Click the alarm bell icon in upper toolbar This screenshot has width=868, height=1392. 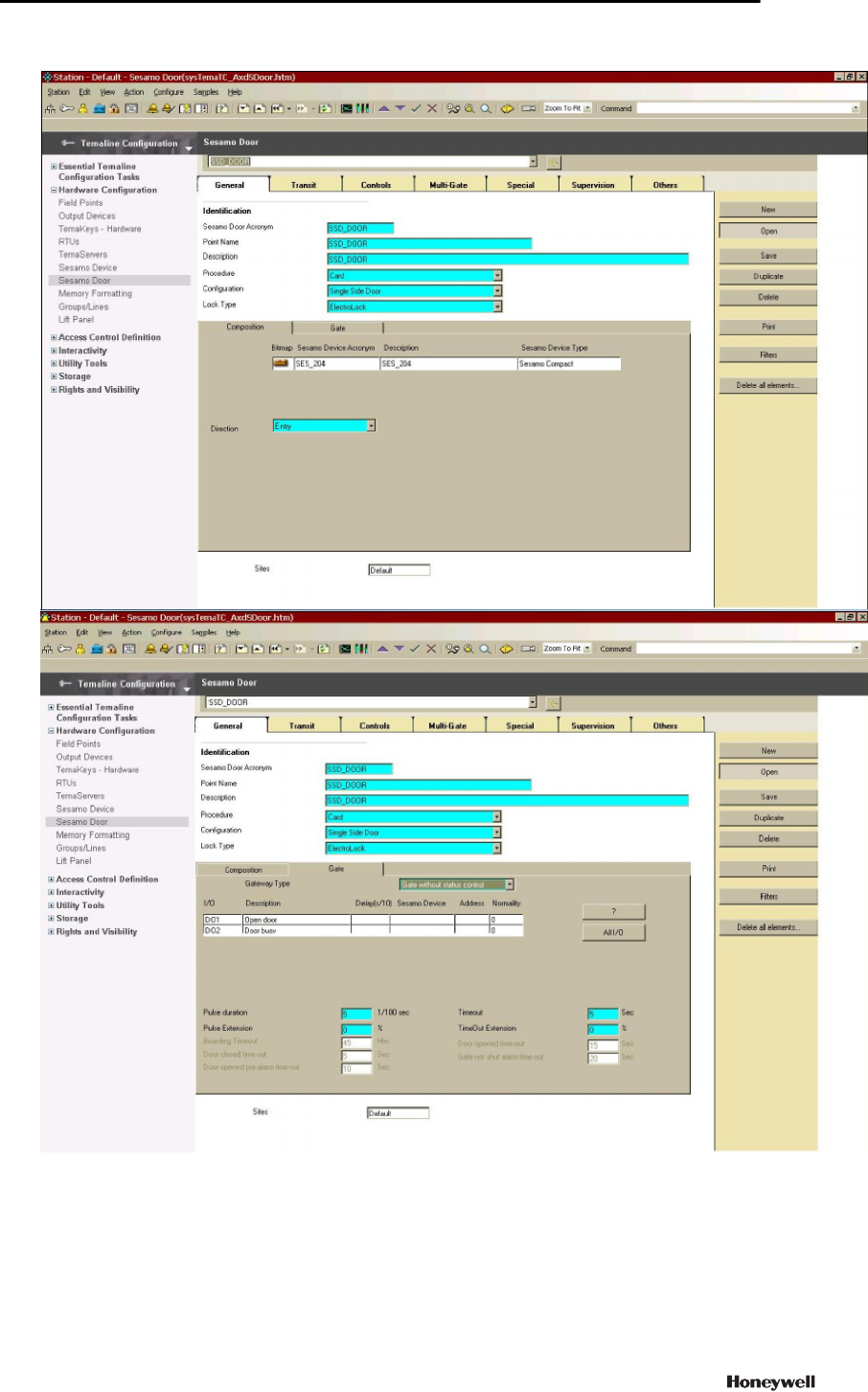pos(151,108)
